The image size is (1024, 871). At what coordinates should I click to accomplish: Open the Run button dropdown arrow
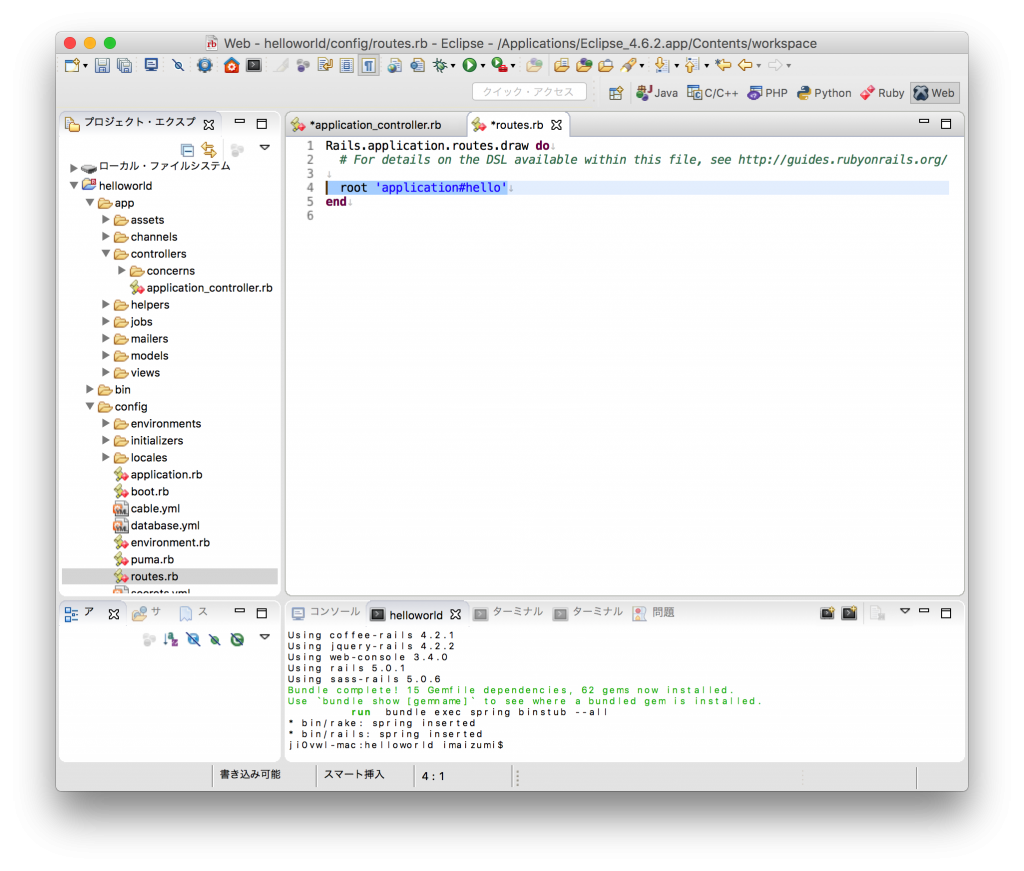[x=483, y=66]
